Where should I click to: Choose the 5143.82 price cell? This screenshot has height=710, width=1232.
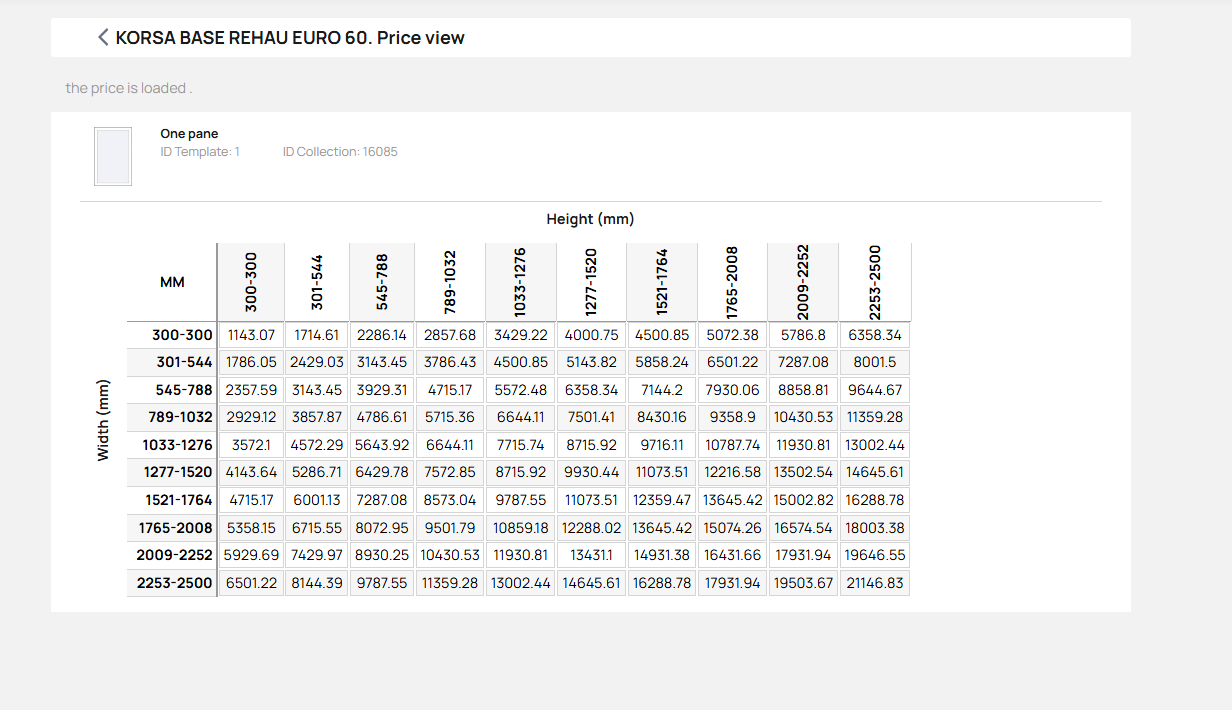(591, 362)
